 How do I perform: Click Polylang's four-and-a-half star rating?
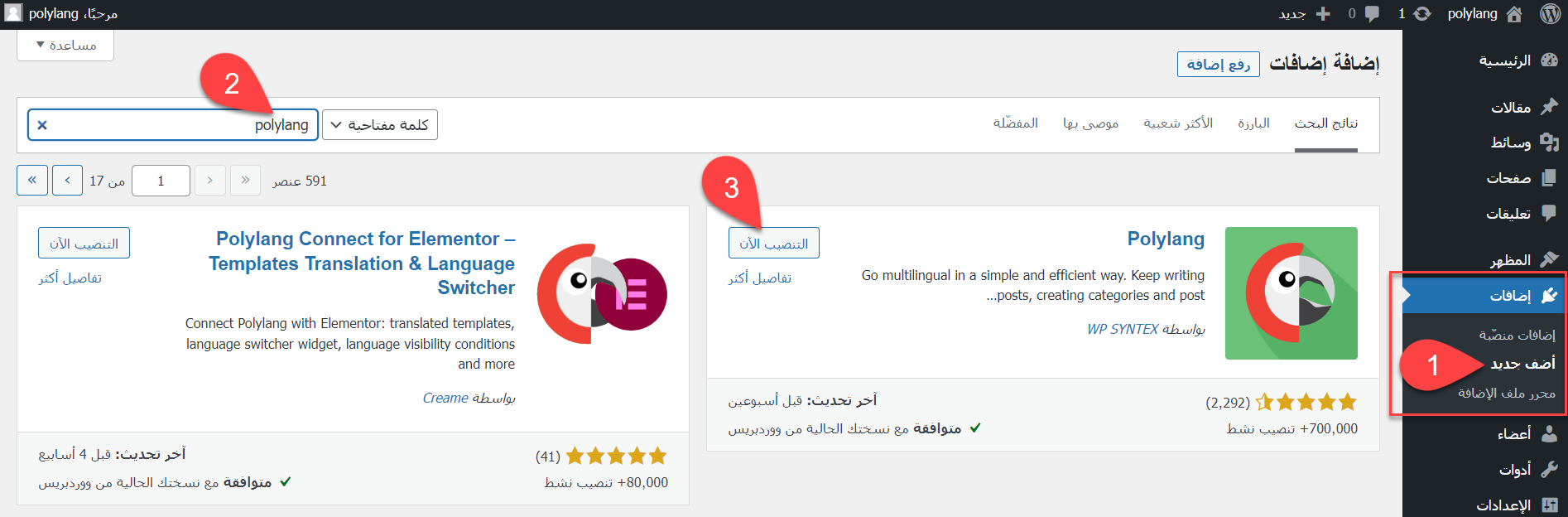tap(1306, 403)
